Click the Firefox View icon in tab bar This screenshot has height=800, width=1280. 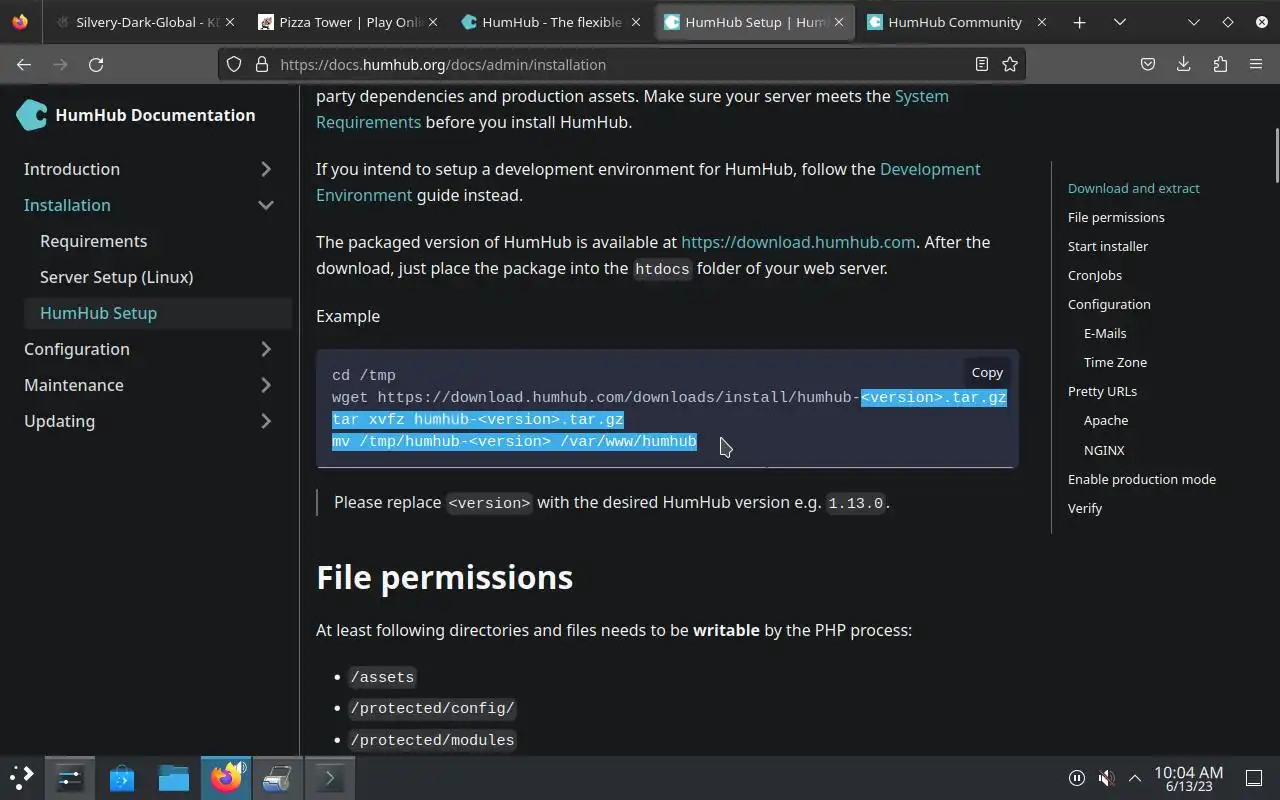pyautogui.click(x=20, y=22)
